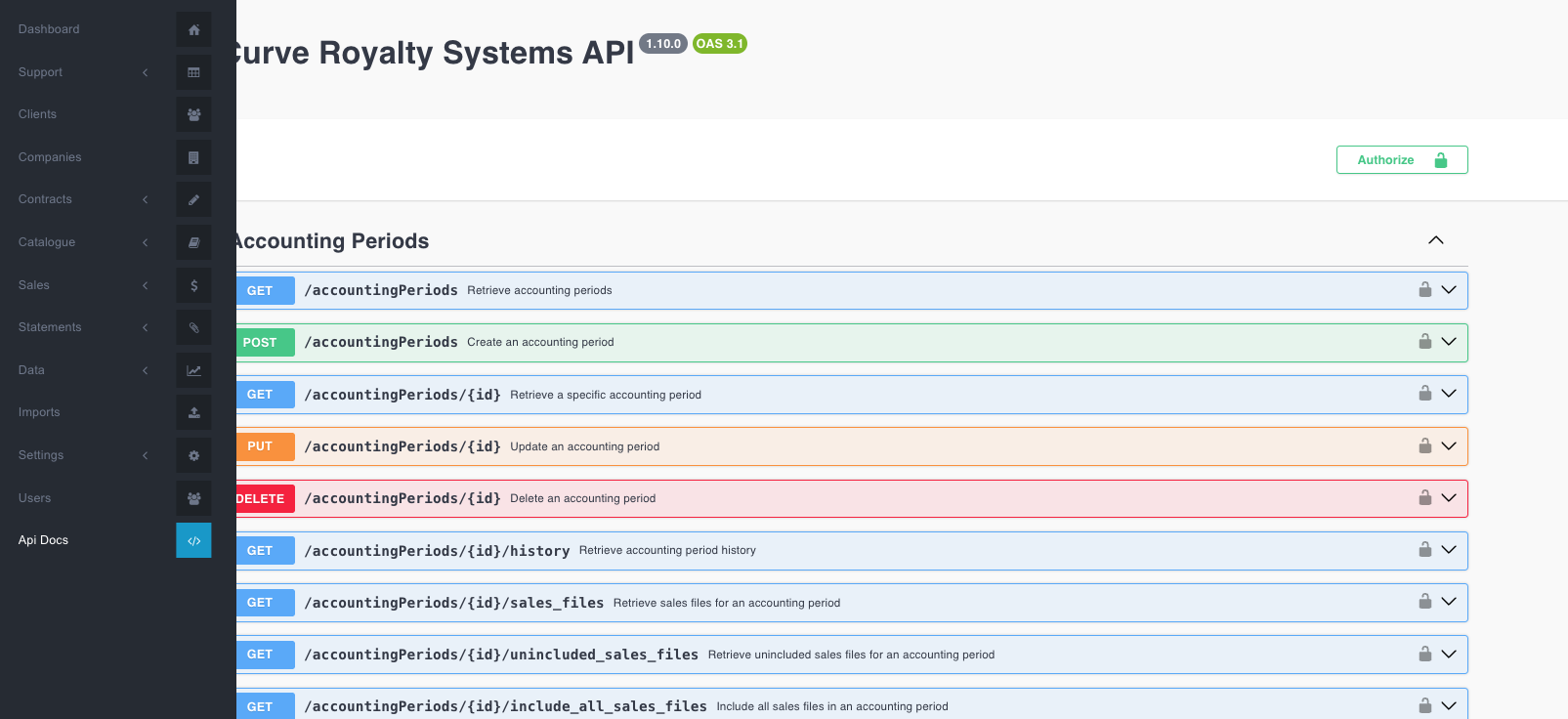1568x719 pixels.
Task: Open the Catalogue sidebar menu
Action: 47,242
